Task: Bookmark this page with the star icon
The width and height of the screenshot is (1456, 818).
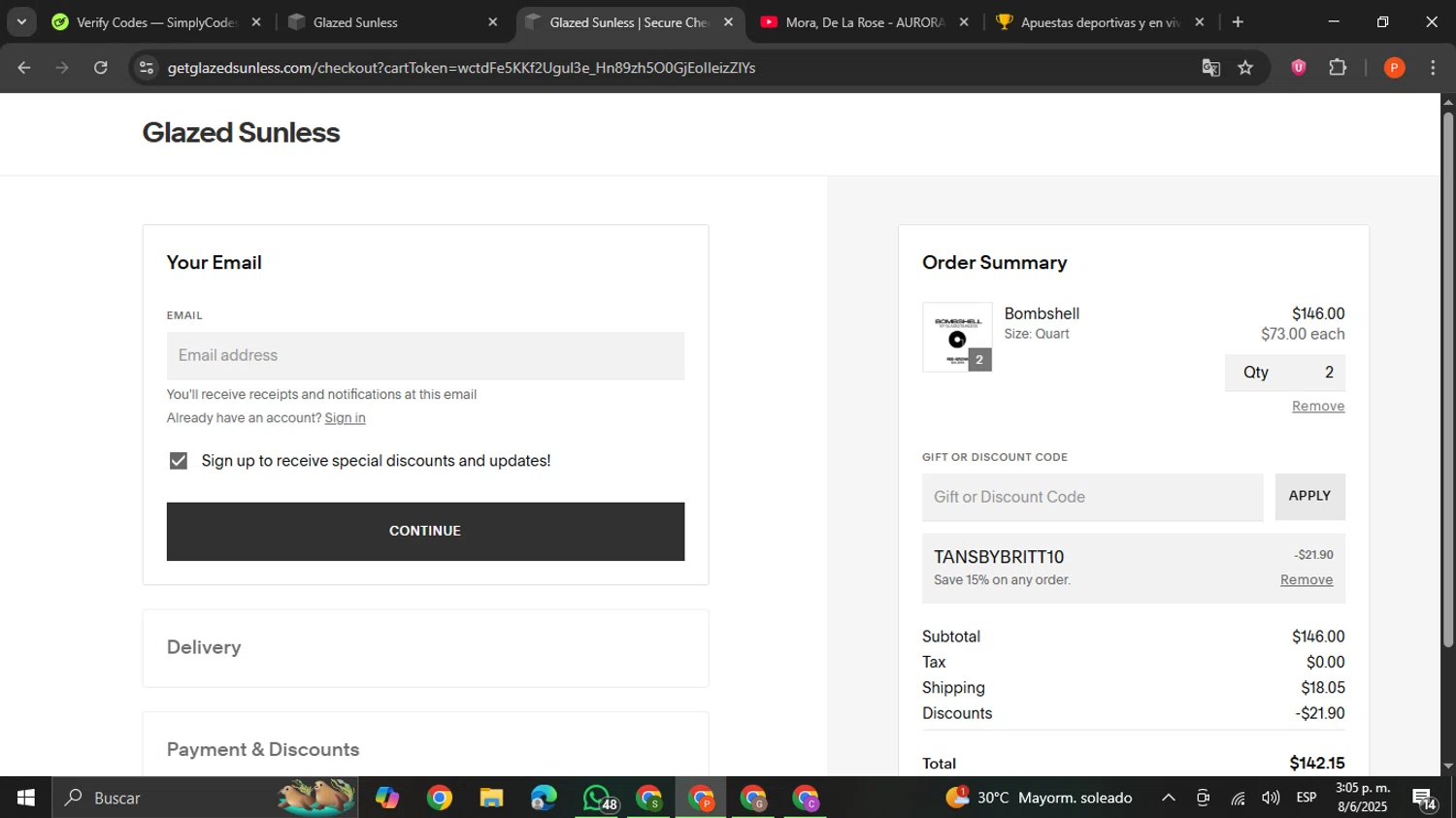Action: [x=1245, y=68]
